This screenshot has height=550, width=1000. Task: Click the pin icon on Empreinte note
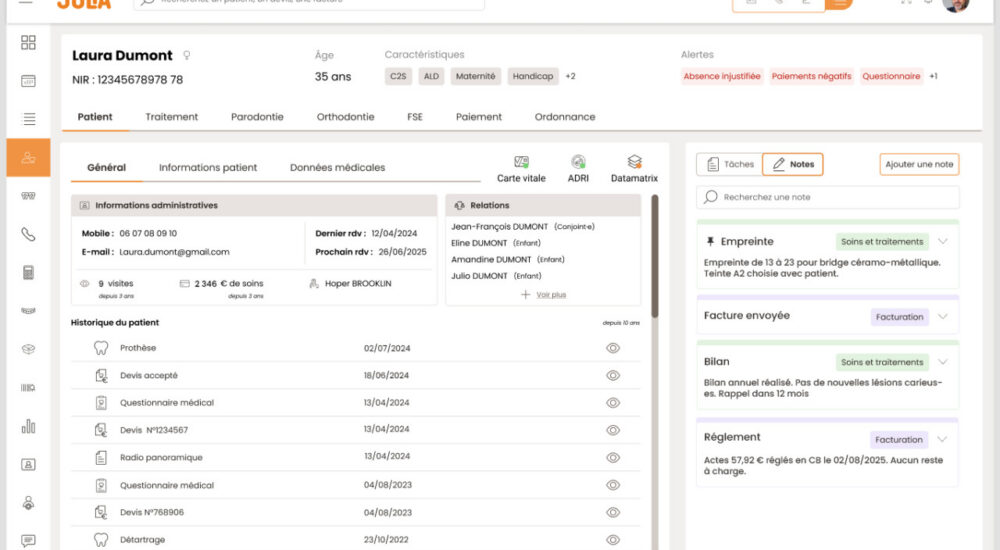(x=710, y=242)
